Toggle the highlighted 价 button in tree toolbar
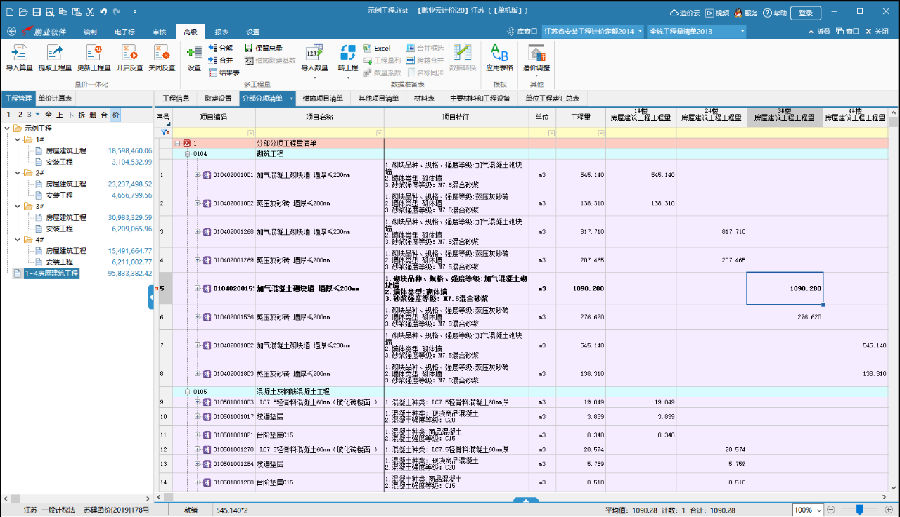900x517 pixels. click(x=115, y=115)
